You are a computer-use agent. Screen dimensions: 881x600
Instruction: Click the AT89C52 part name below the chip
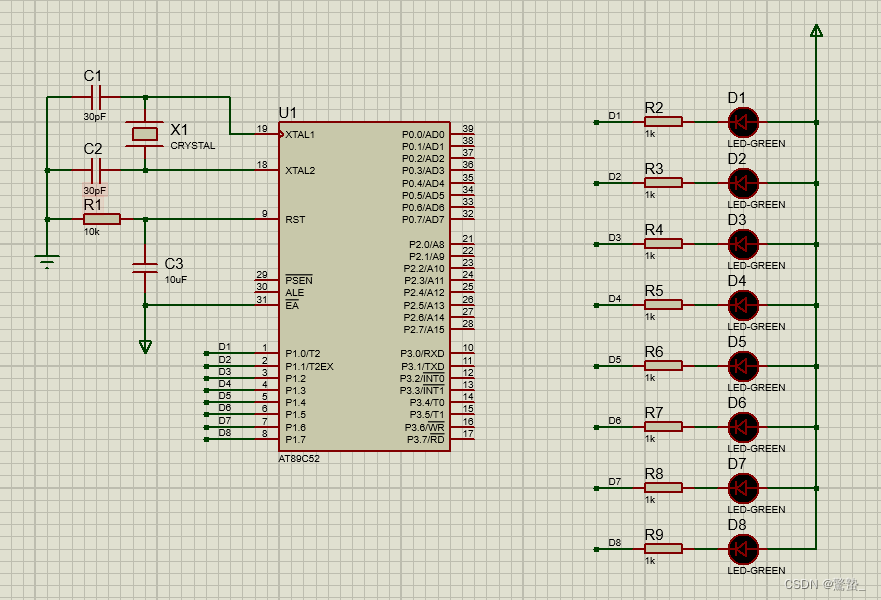(299, 458)
